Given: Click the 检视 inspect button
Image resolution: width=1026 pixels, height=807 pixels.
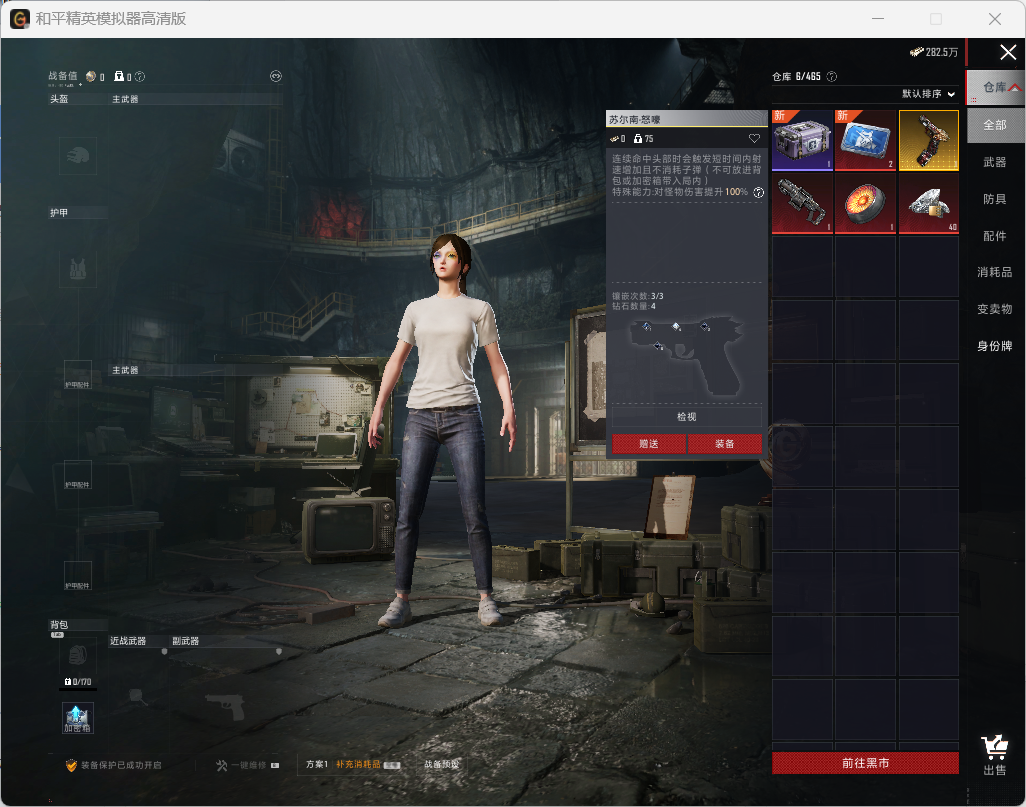Looking at the screenshot, I should coord(686,417).
